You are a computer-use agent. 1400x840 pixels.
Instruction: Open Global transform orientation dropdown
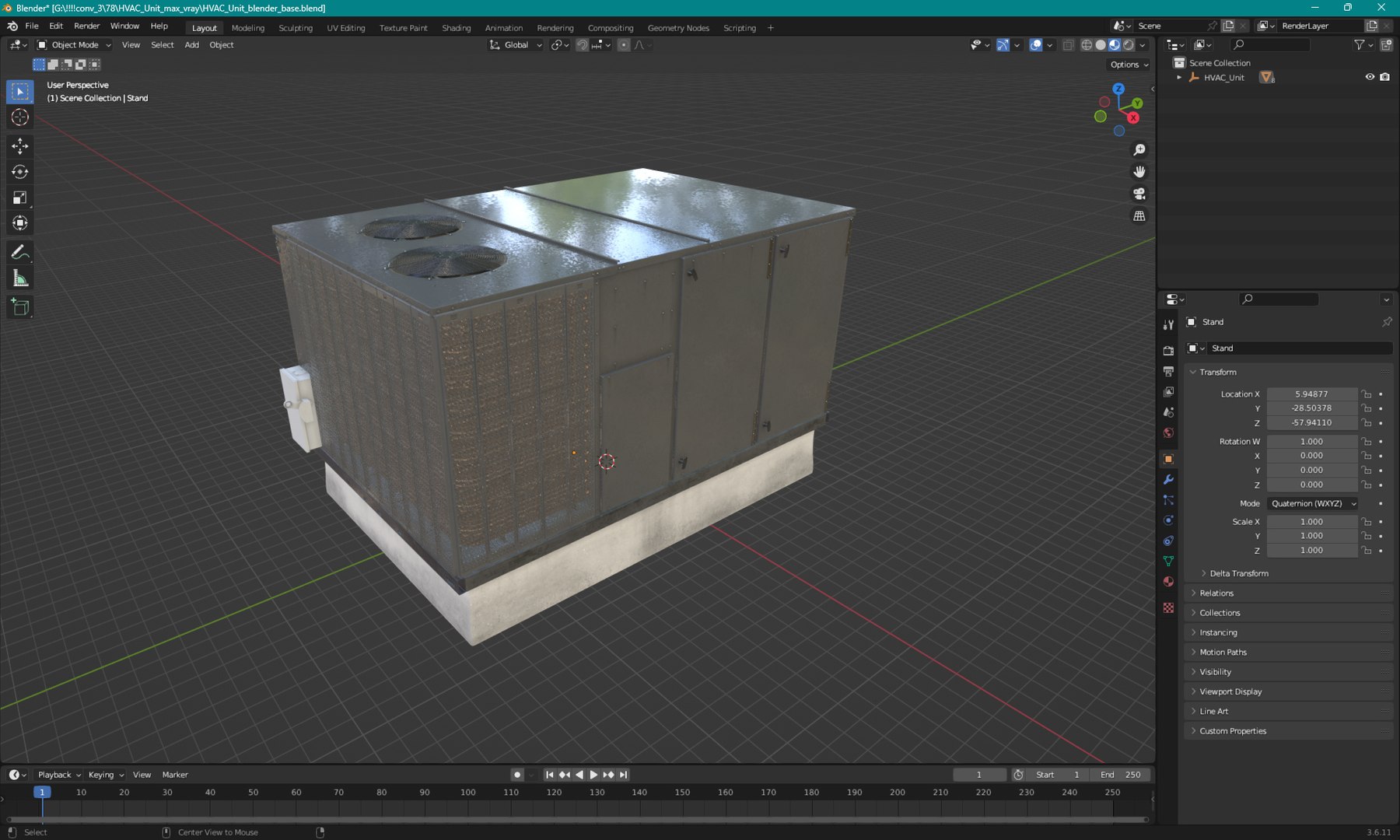point(515,45)
